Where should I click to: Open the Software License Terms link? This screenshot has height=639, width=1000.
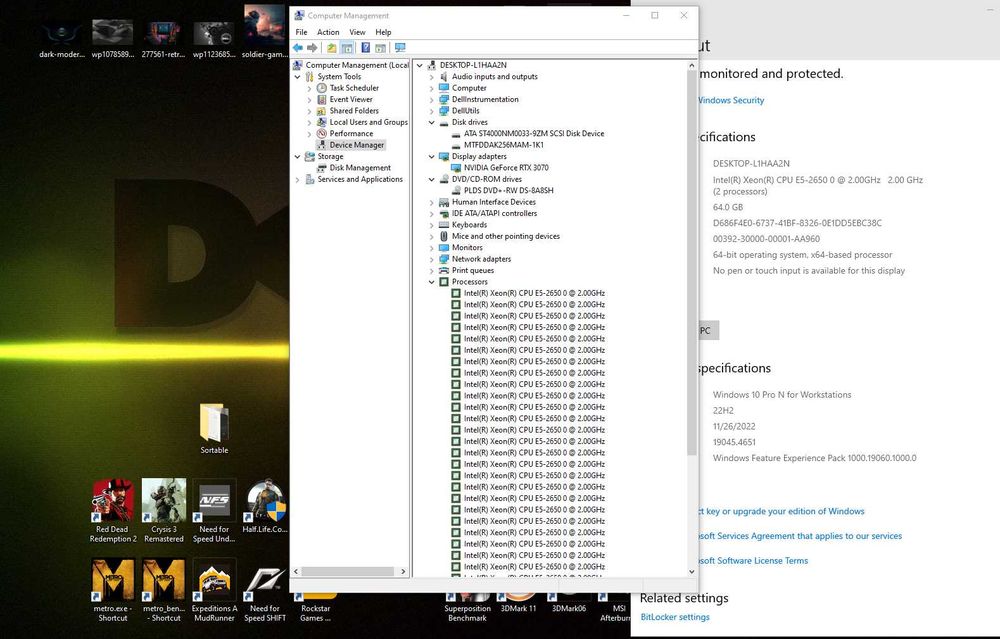(753, 561)
